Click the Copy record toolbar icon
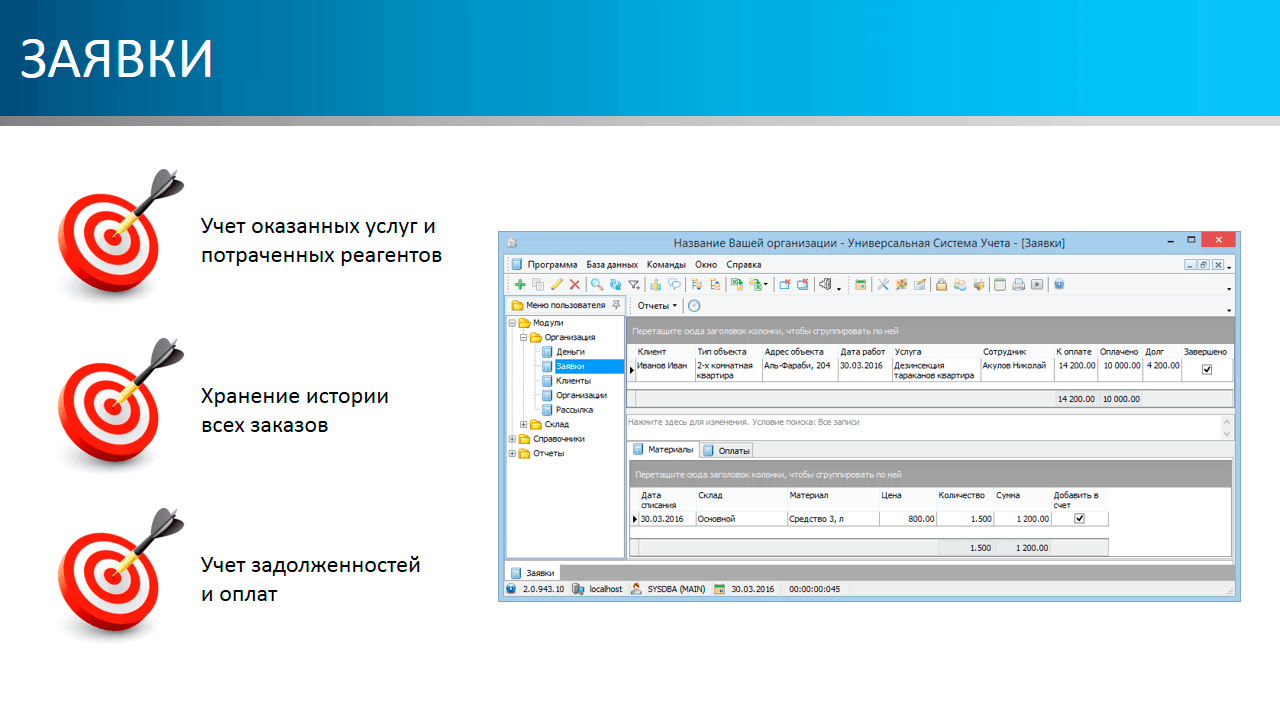Viewport: 1280px width, 720px height. point(539,284)
